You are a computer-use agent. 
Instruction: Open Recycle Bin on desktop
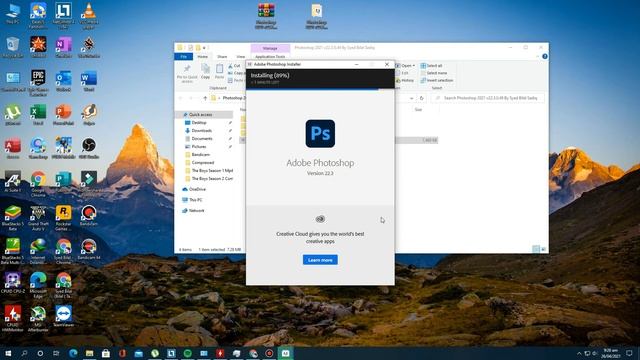(13, 47)
